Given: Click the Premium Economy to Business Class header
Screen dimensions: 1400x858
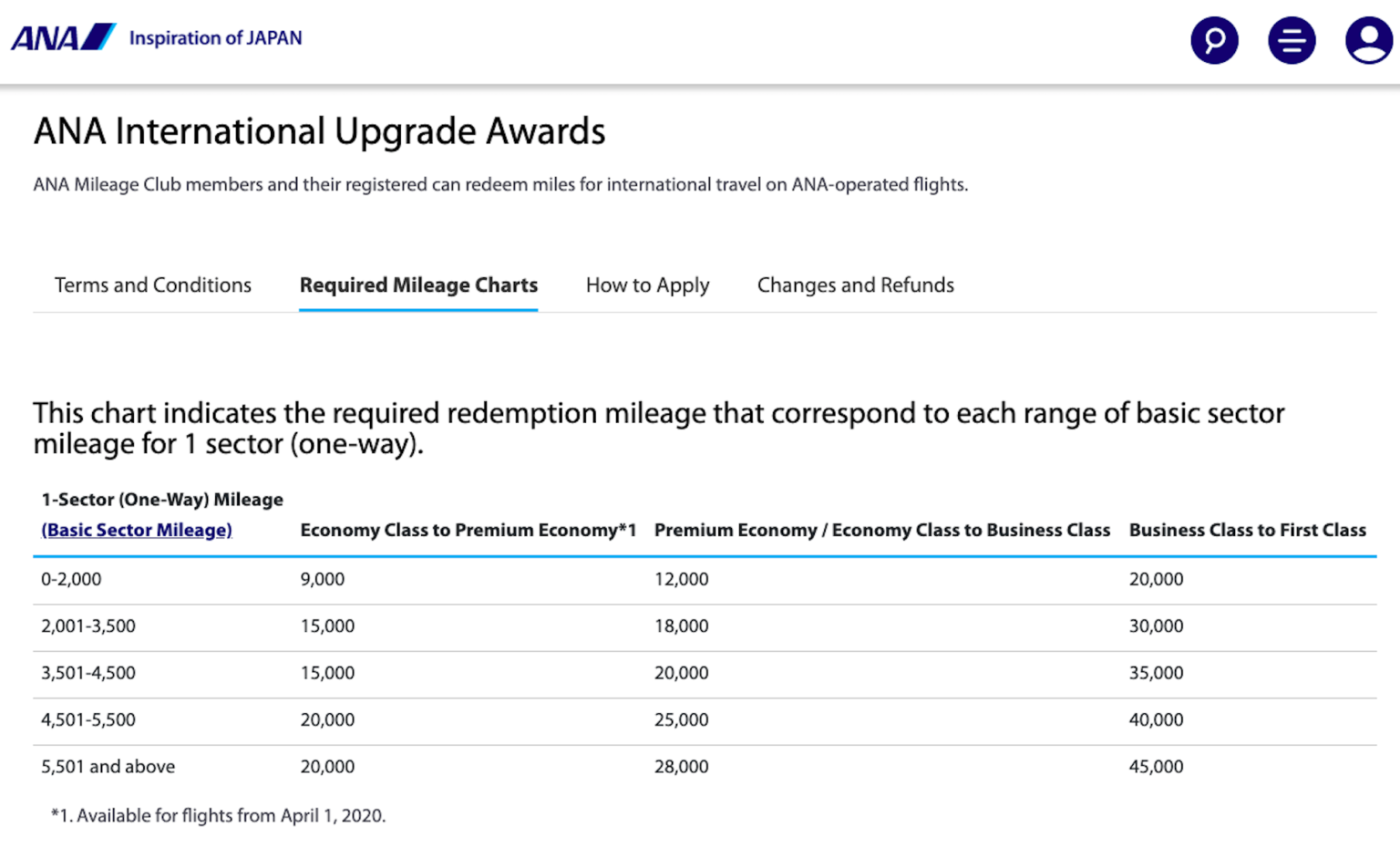Looking at the screenshot, I should [x=881, y=530].
